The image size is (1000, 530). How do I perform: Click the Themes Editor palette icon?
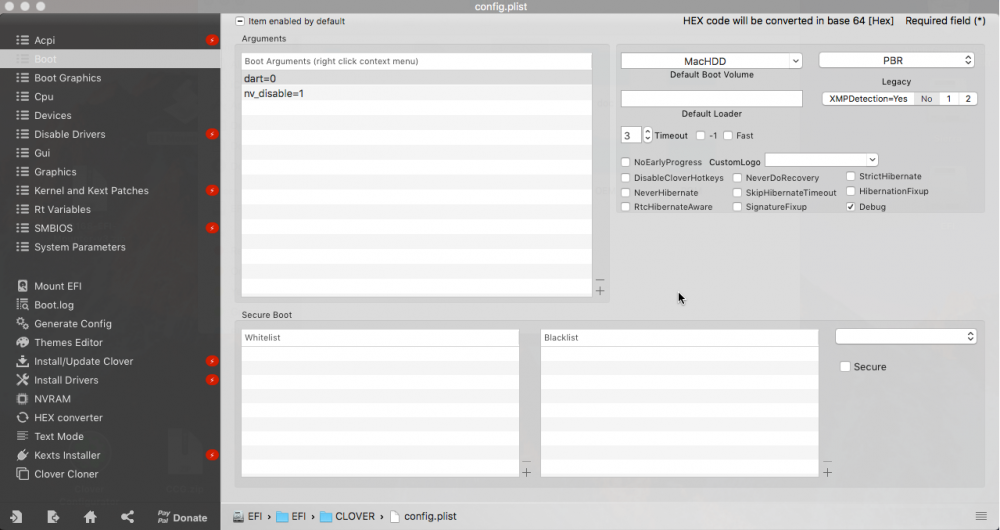tap(22, 342)
